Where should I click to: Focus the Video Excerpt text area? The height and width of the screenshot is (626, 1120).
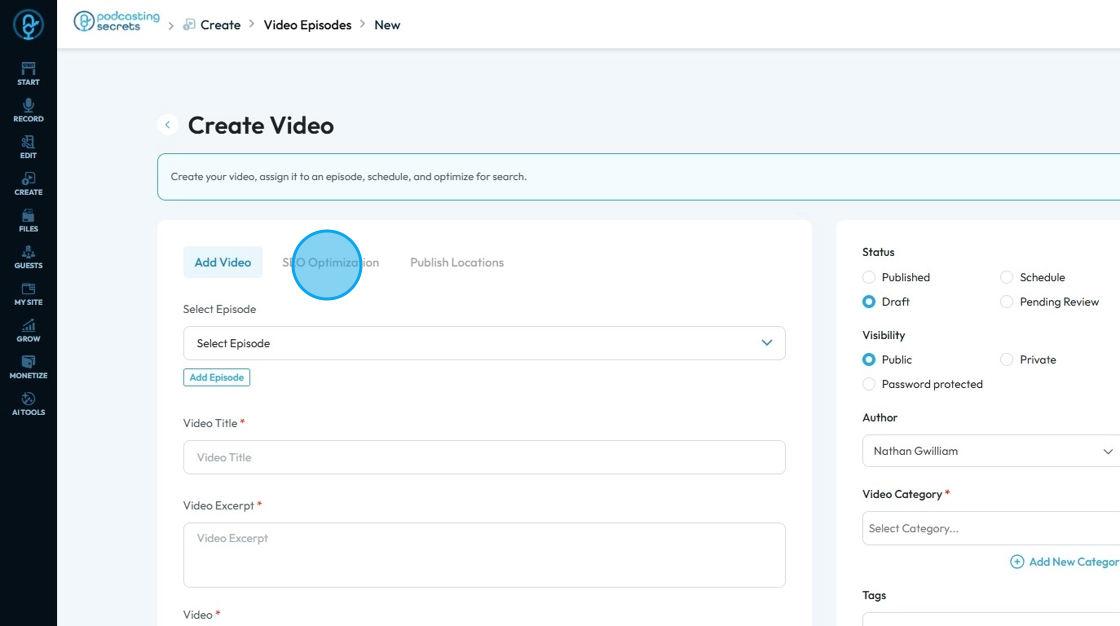pyautogui.click(x=484, y=555)
